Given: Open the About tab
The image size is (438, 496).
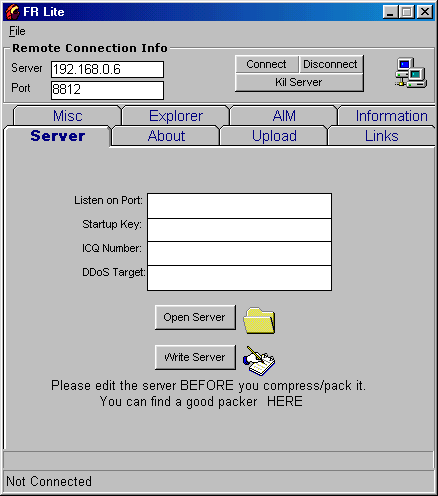Looking at the screenshot, I should coord(166,136).
